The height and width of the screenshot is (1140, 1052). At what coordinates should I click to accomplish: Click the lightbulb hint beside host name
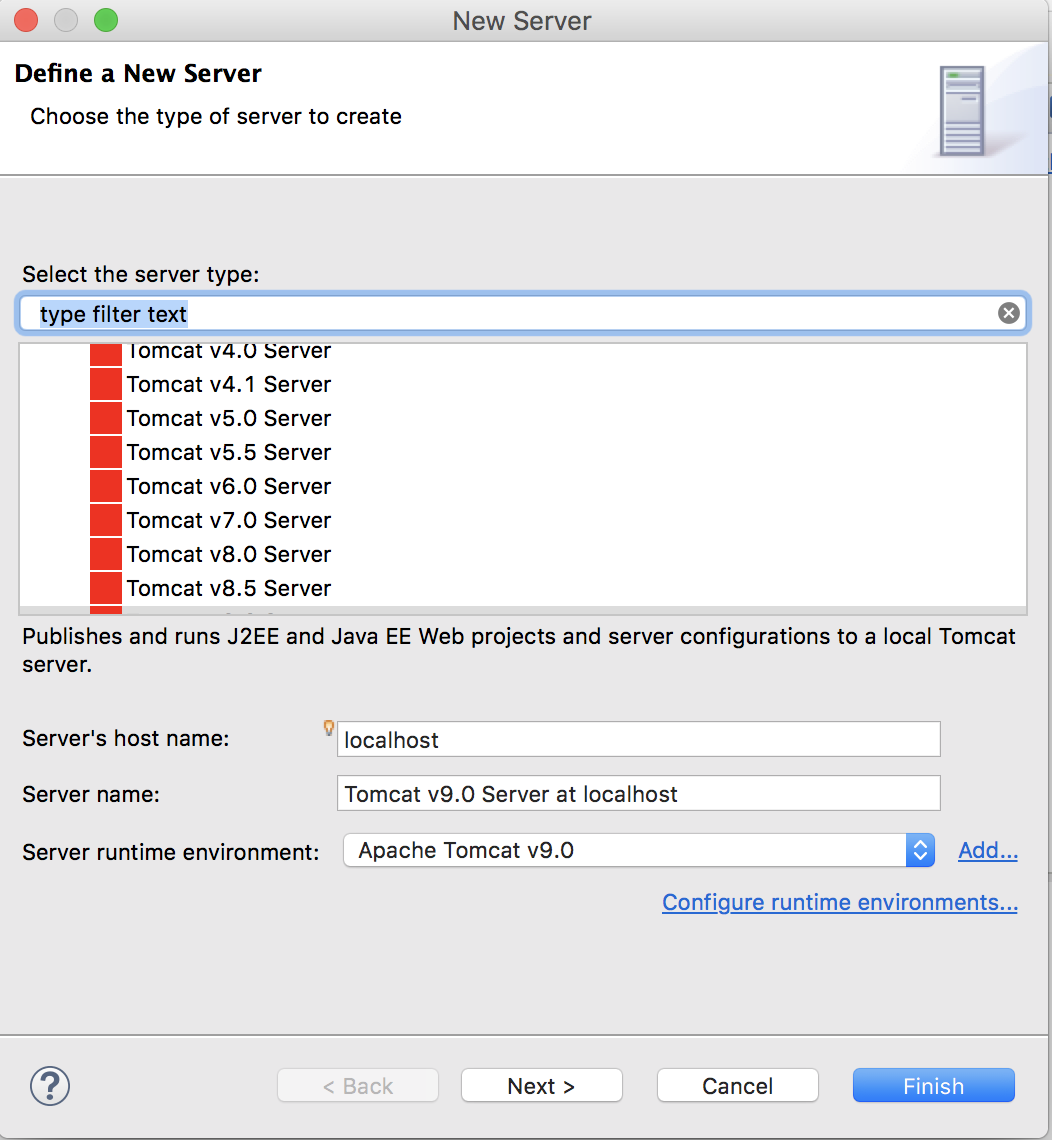327,728
